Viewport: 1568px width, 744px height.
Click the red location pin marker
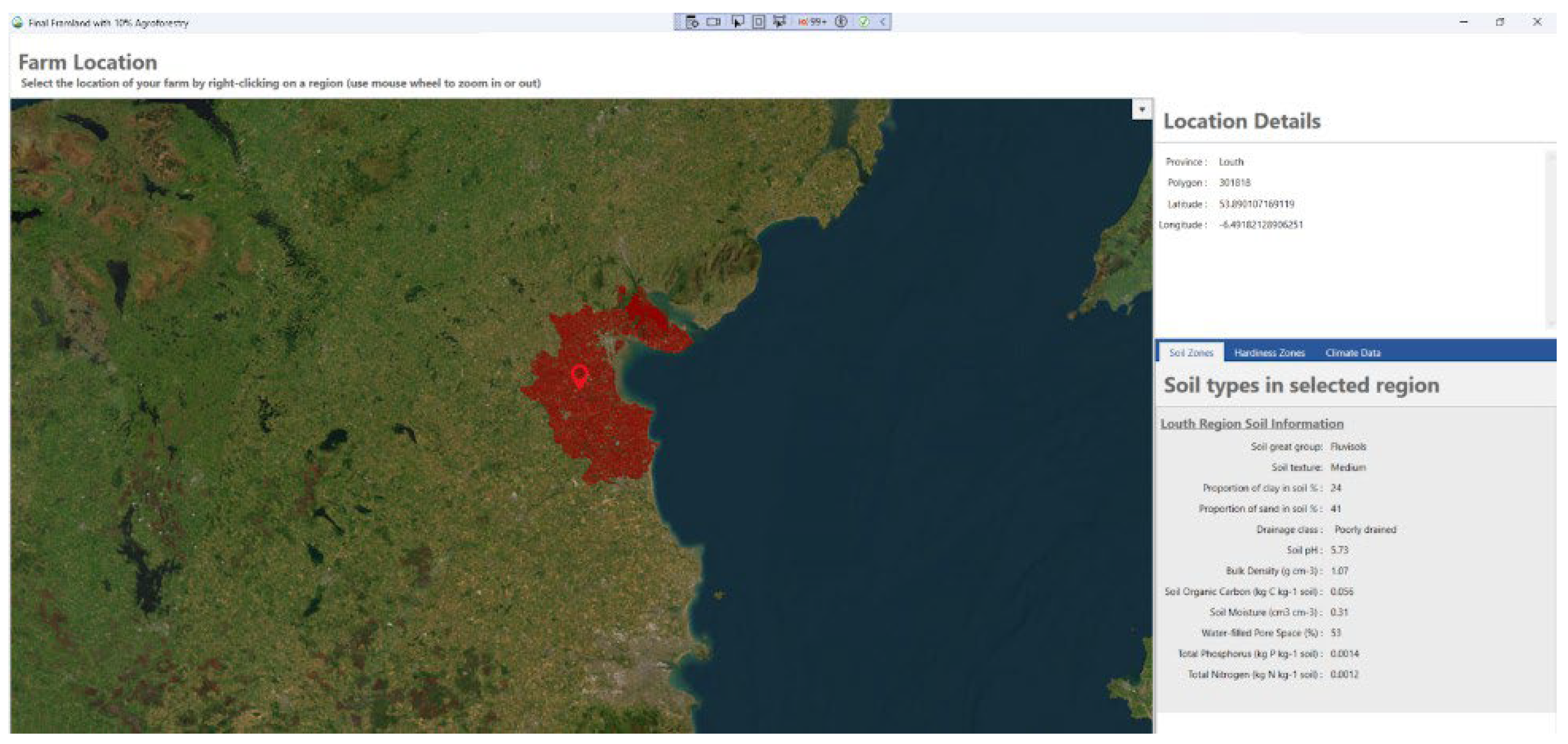point(580,376)
